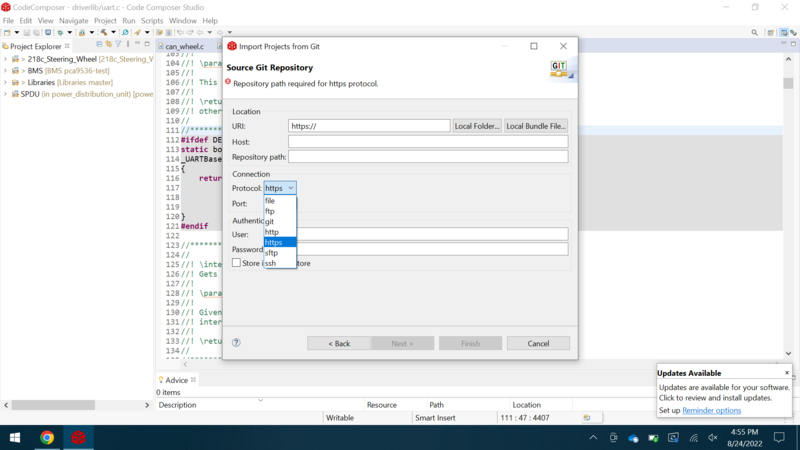Open the Scripts menu
This screenshot has height=450, width=800.
pyautogui.click(x=152, y=21)
